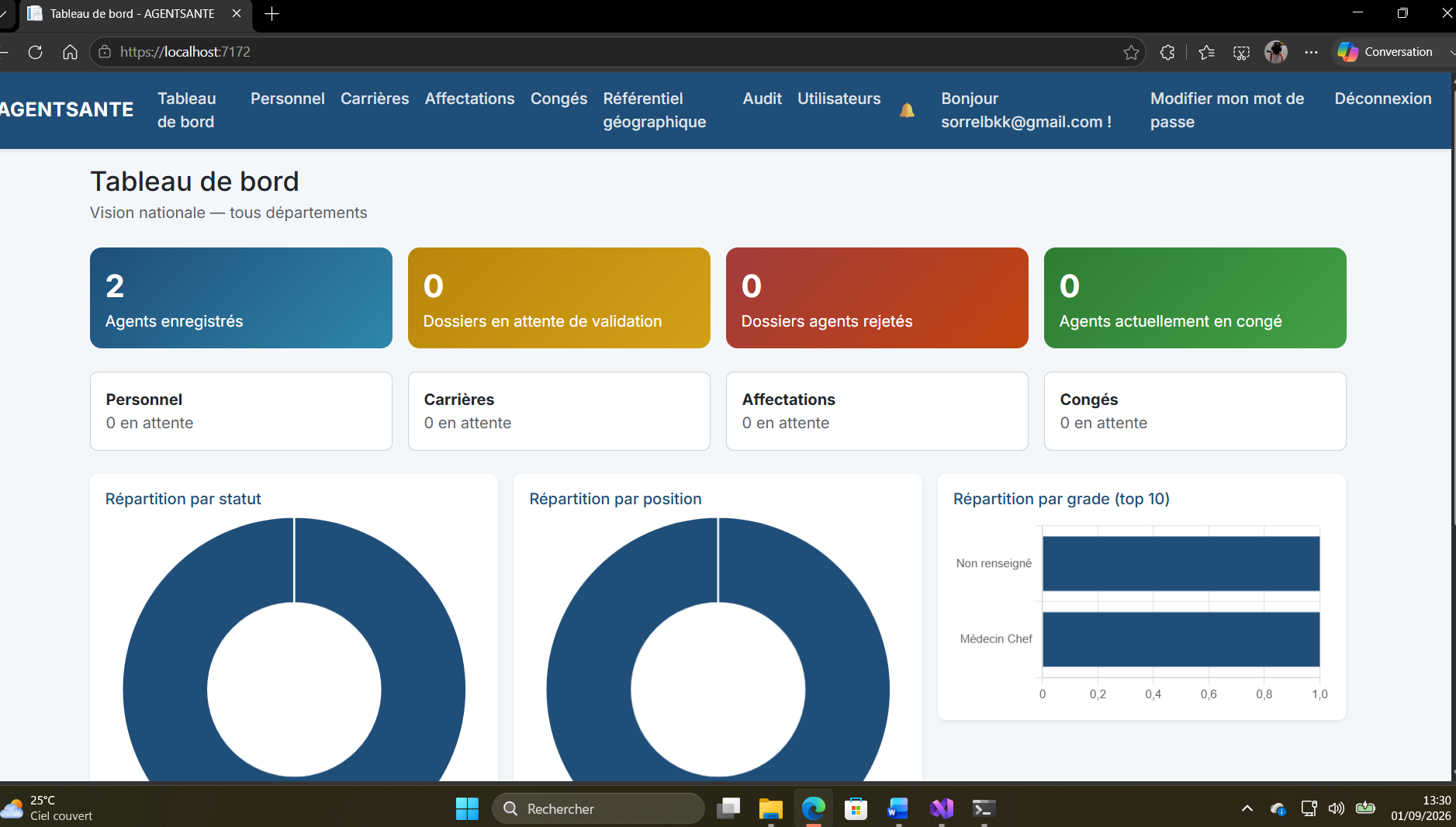1456x827 pixels.
Task: Click the Non renseigné chart bar
Action: click(x=1181, y=564)
